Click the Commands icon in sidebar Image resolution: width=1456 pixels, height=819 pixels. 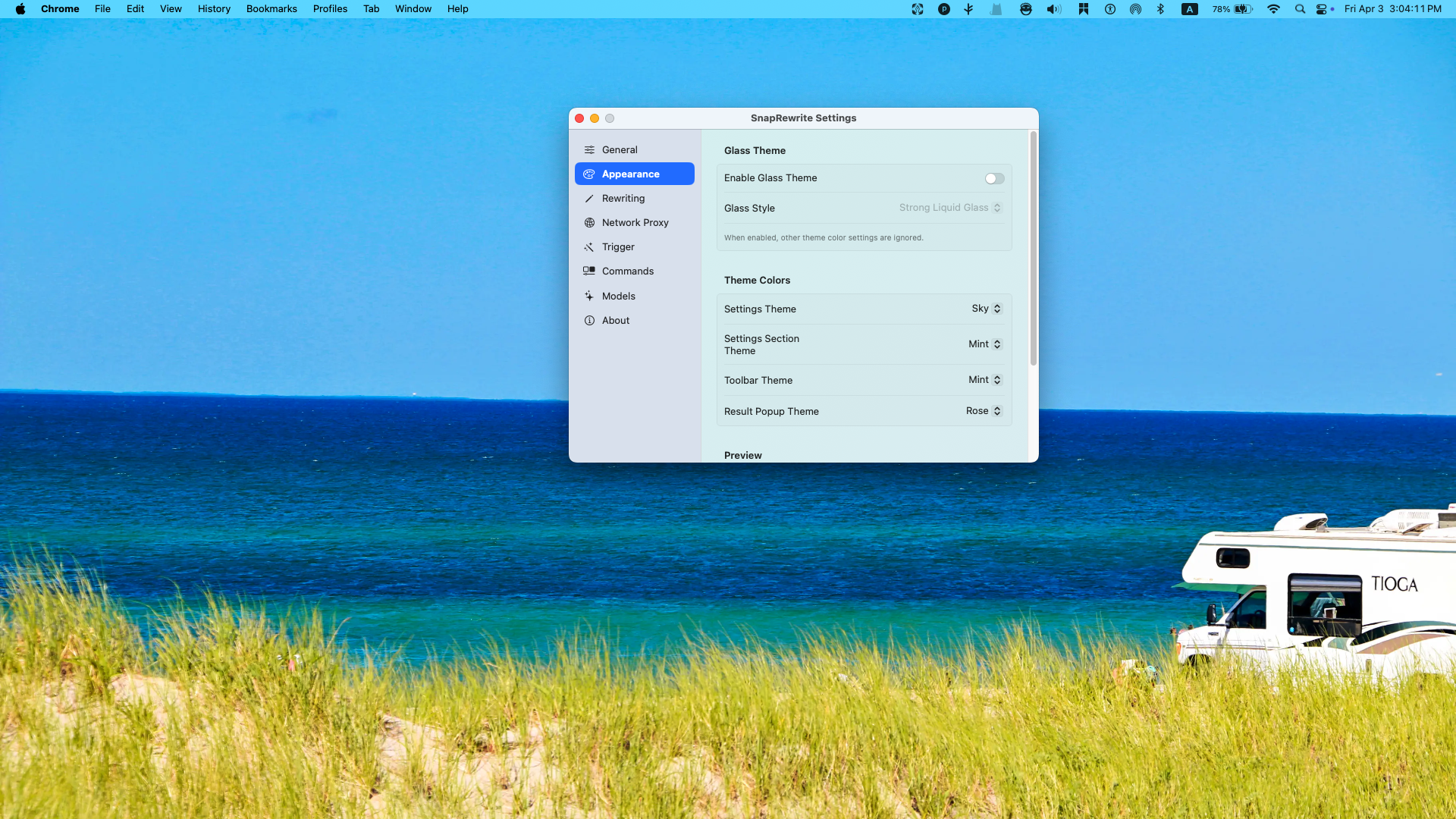point(589,271)
